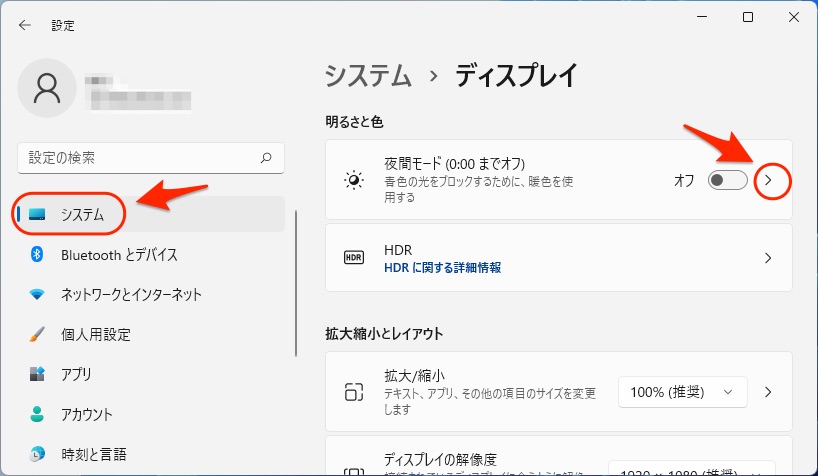Screen dimensions: 818x476
Task: Click the 明るさと色 heading
Action: [x=354, y=122]
